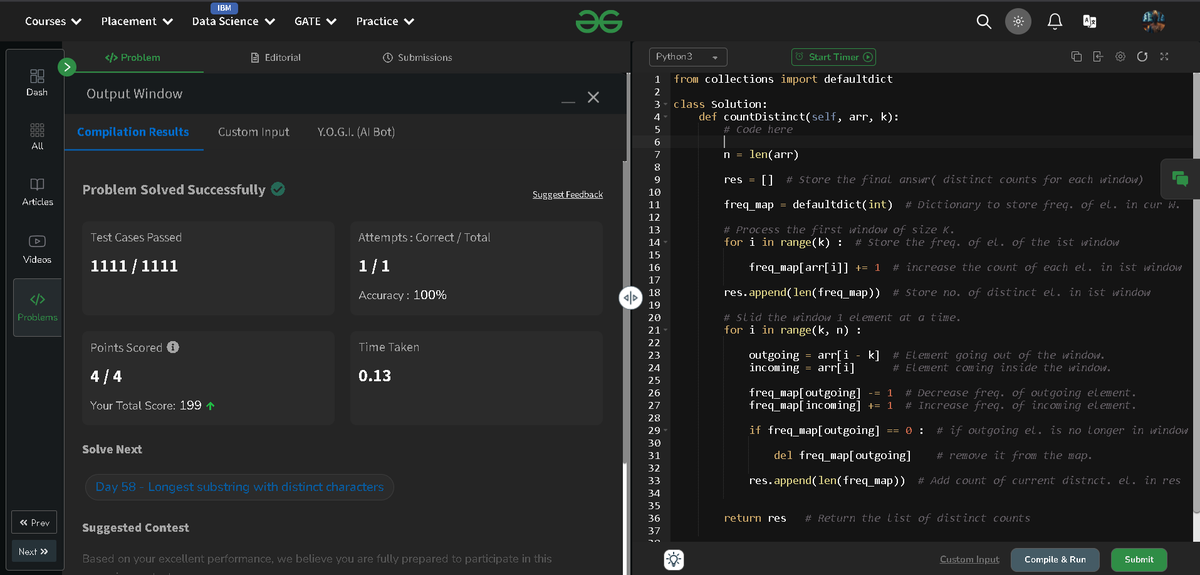This screenshot has height=575, width=1200.
Task: Click the Compile & Run button
Action: [x=1055, y=560]
